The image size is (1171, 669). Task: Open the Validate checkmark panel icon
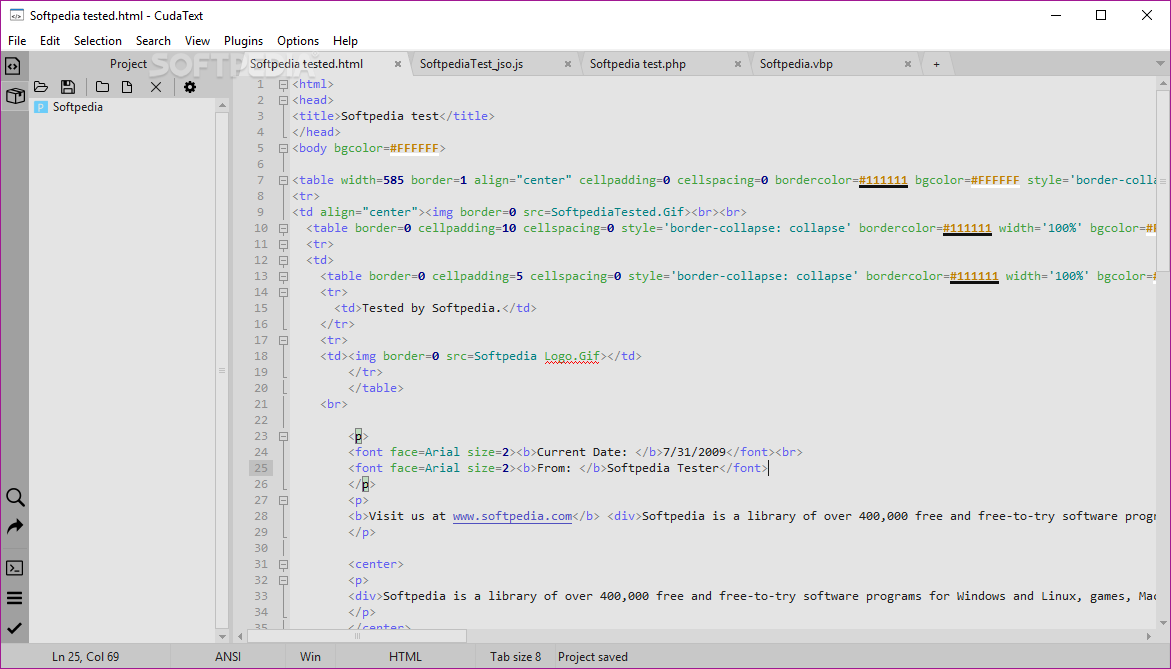15,629
